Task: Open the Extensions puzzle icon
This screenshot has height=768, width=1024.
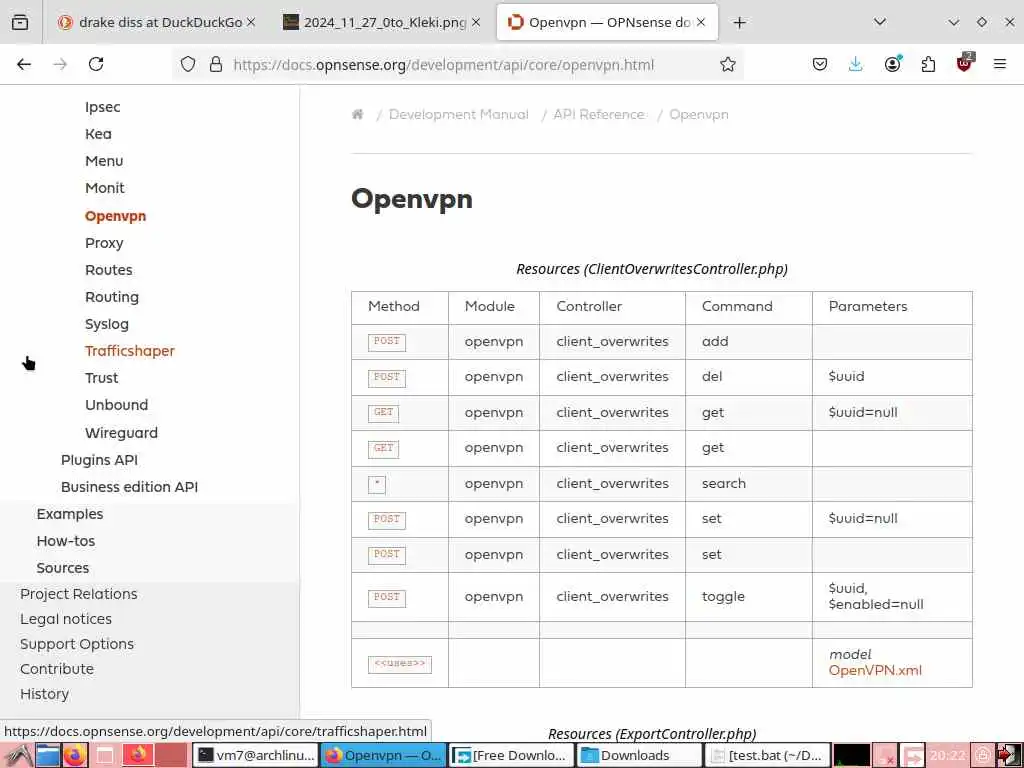Action: 928,64
